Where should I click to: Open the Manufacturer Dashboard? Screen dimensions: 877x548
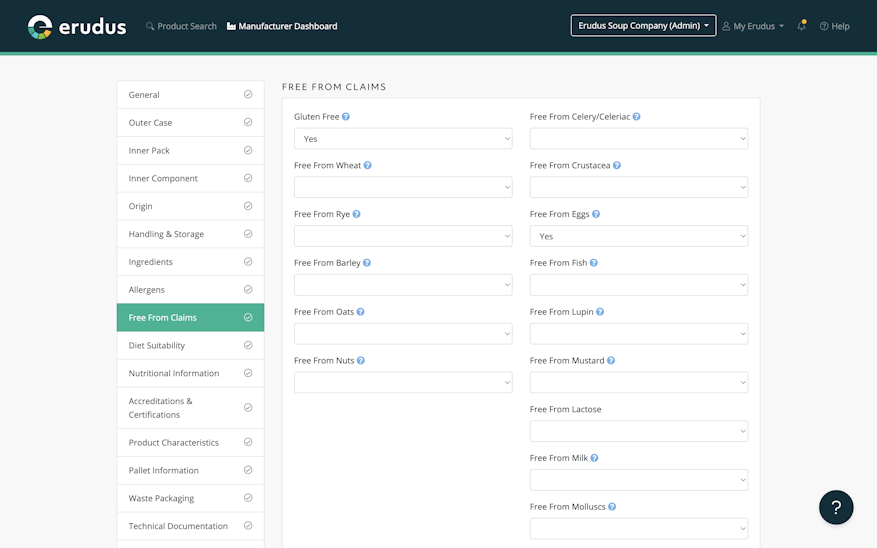click(x=282, y=26)
